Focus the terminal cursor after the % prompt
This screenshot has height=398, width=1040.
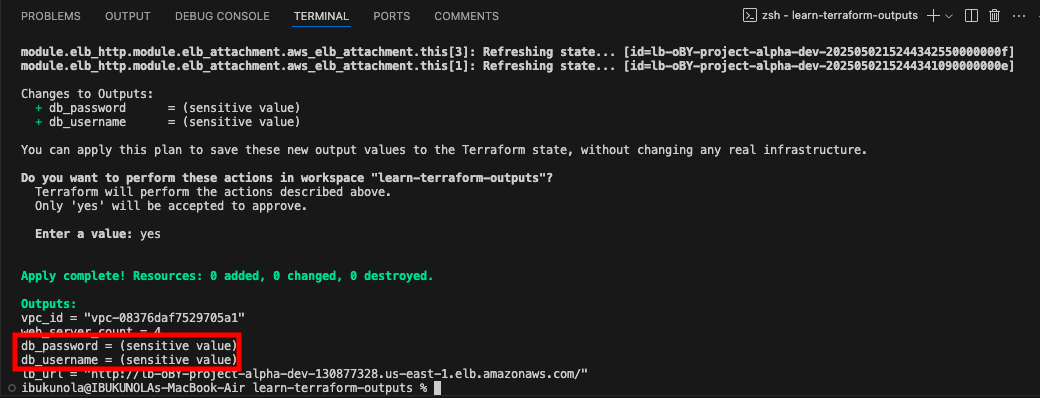pyautogui.click(x=437, y=387)
